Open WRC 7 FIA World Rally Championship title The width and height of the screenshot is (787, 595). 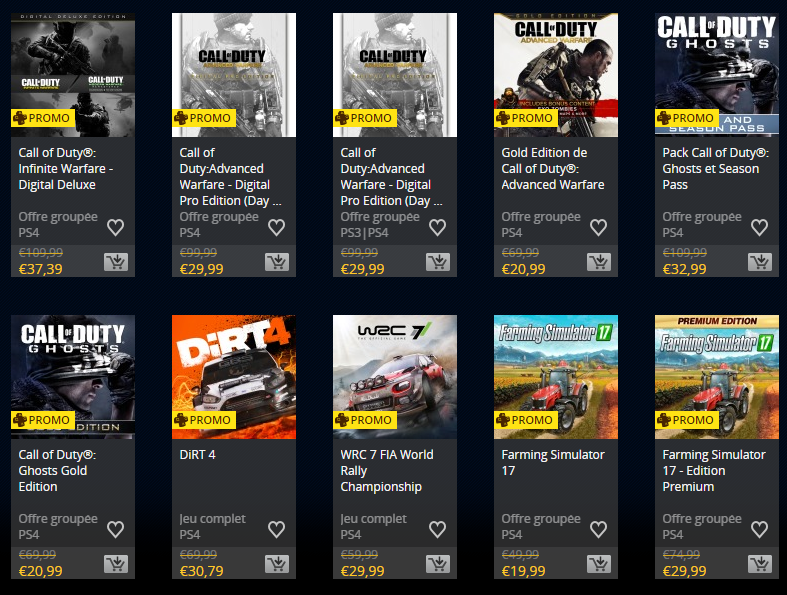[387, 470]
